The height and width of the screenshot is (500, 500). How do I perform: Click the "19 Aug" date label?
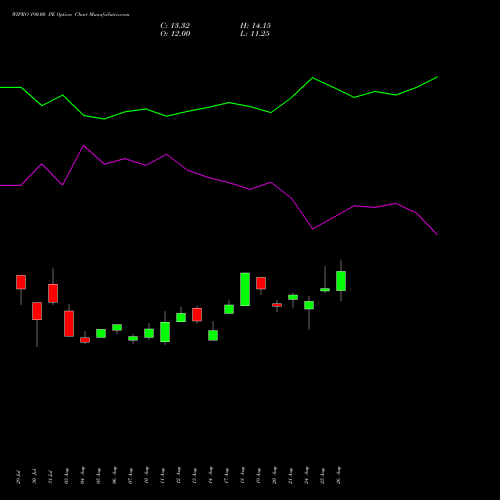click(x=258, y=476)
